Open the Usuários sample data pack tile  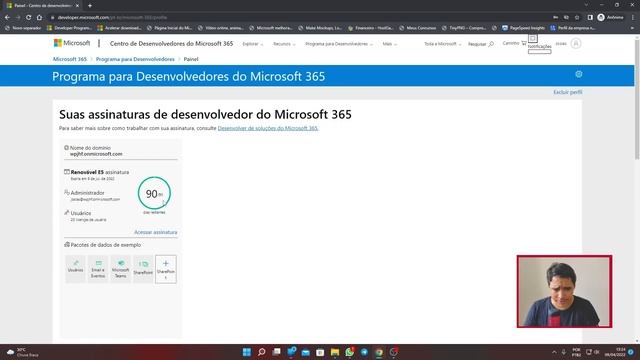76,269
